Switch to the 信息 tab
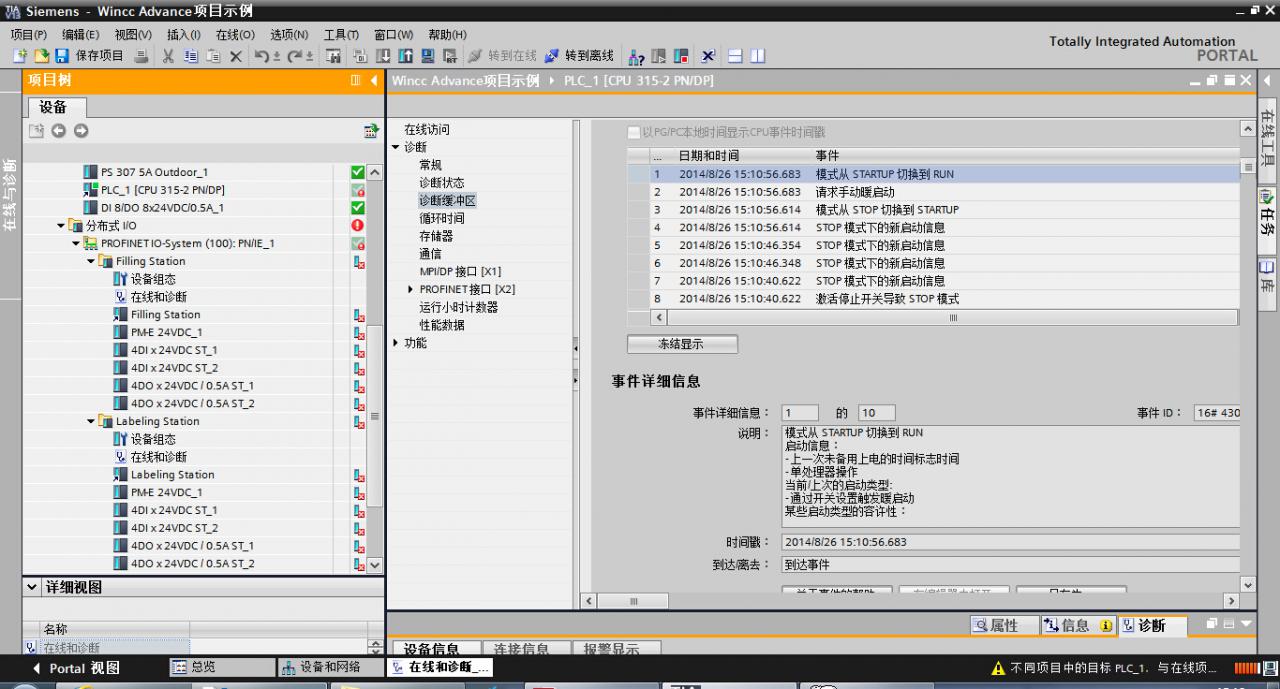This screenshot has height=689, width=1280. click(1078, 625)
